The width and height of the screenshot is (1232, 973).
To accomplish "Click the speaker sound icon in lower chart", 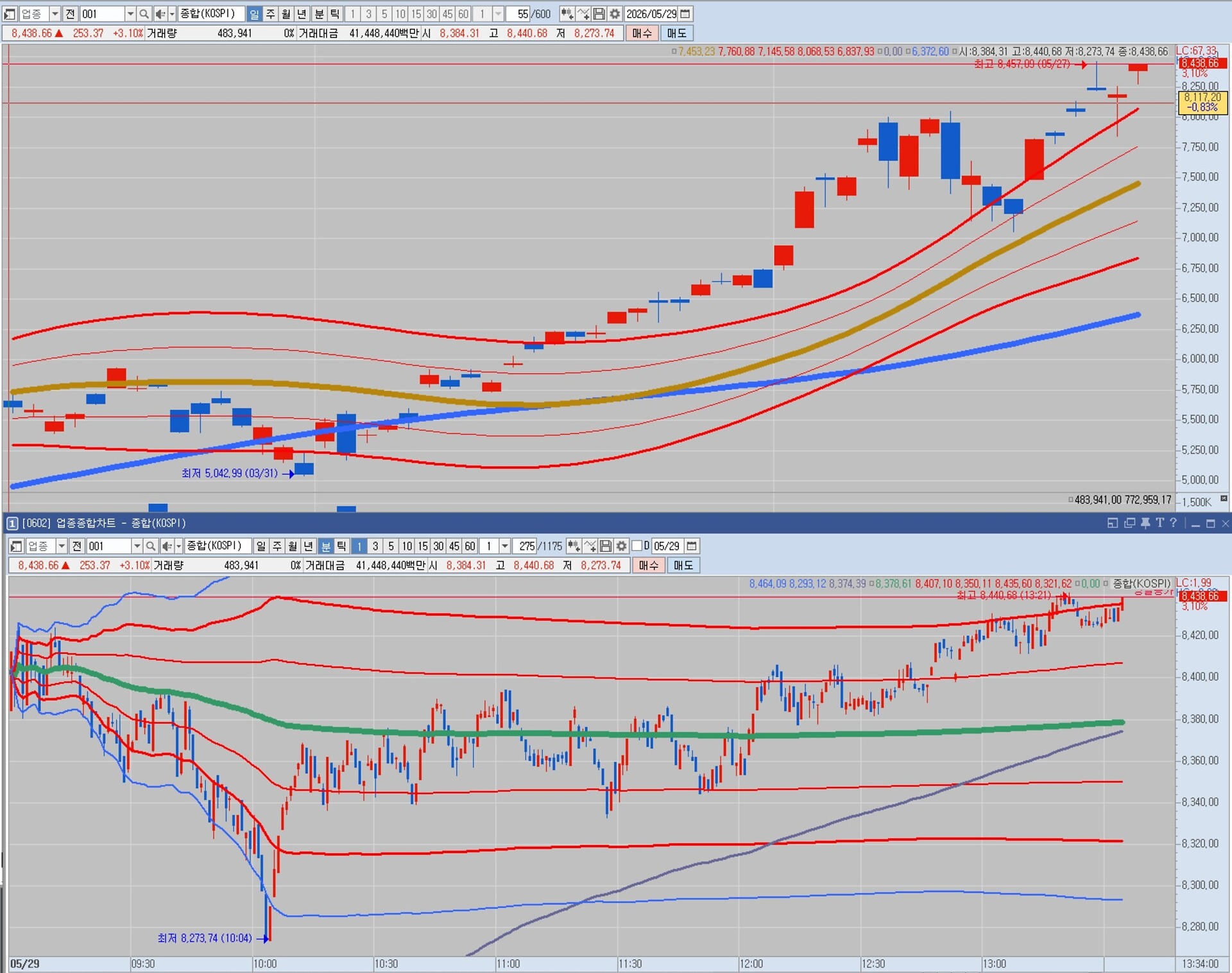I will pos(166,546).
